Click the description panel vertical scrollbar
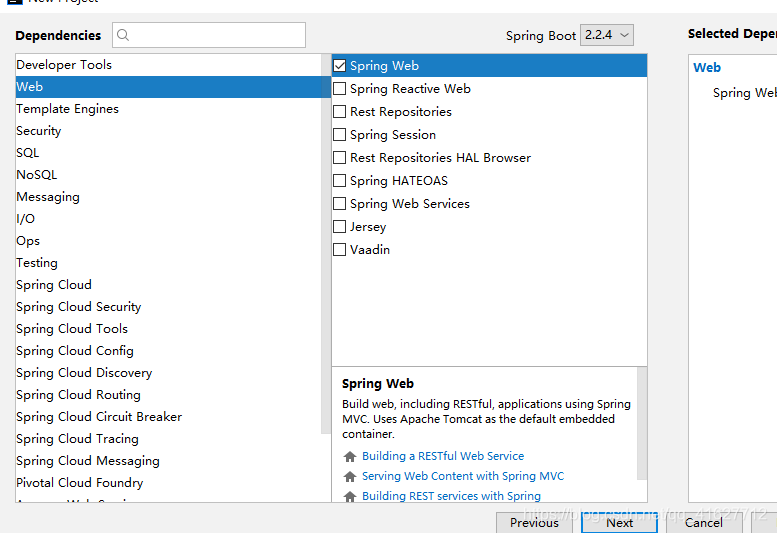The image size is (777, 533). (x=642, y=424)
